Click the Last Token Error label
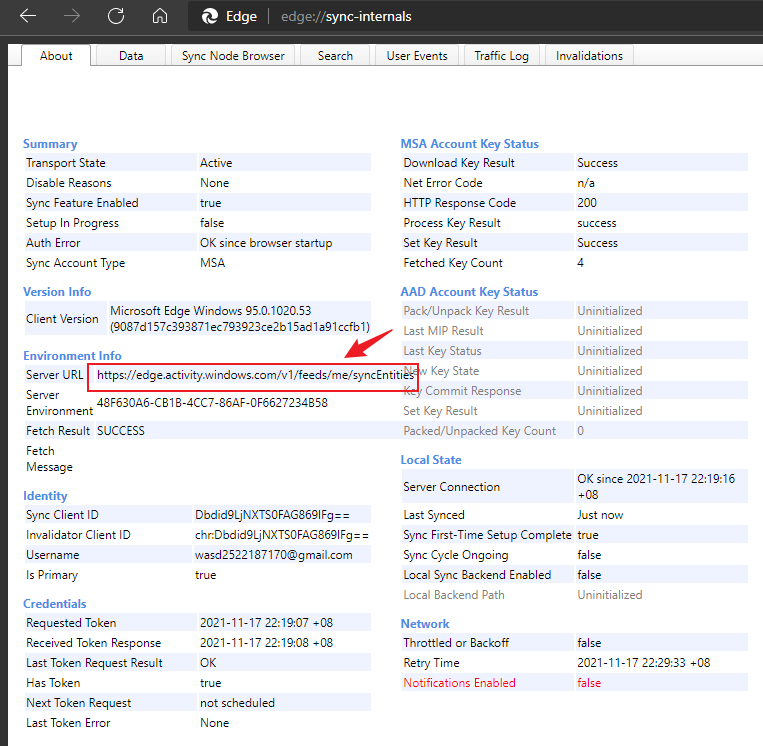763x746 pixels. (x=68, y=723)
